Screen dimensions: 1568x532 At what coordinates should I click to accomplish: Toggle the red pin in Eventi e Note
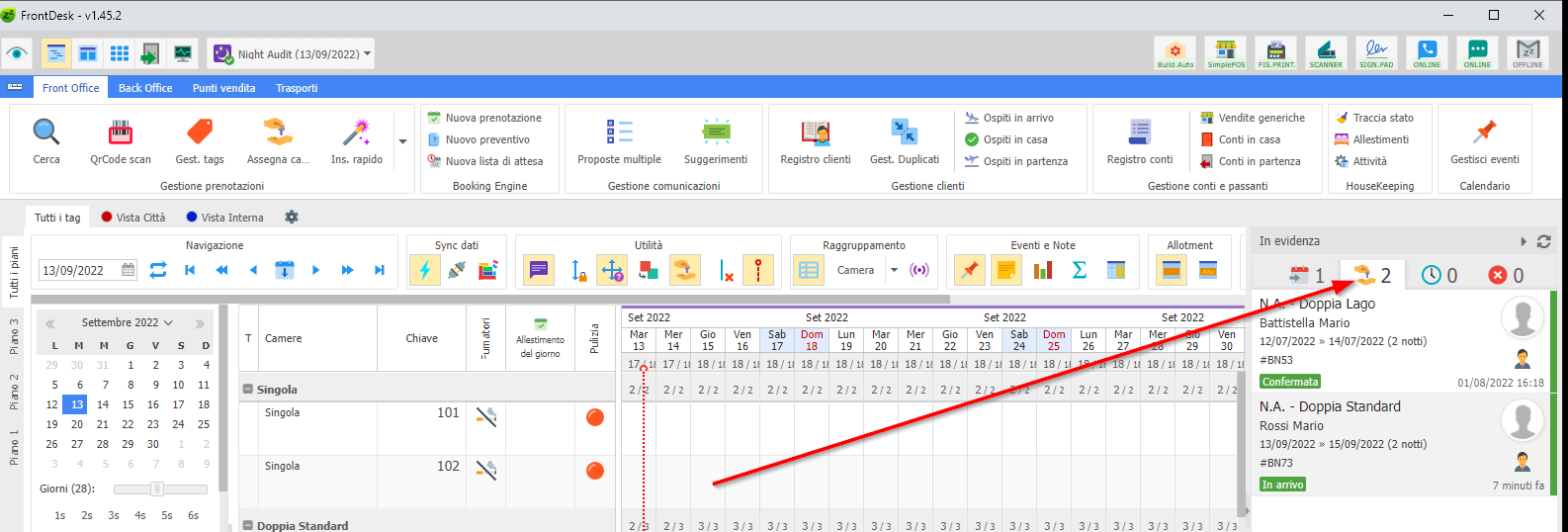tap(970, 270)
